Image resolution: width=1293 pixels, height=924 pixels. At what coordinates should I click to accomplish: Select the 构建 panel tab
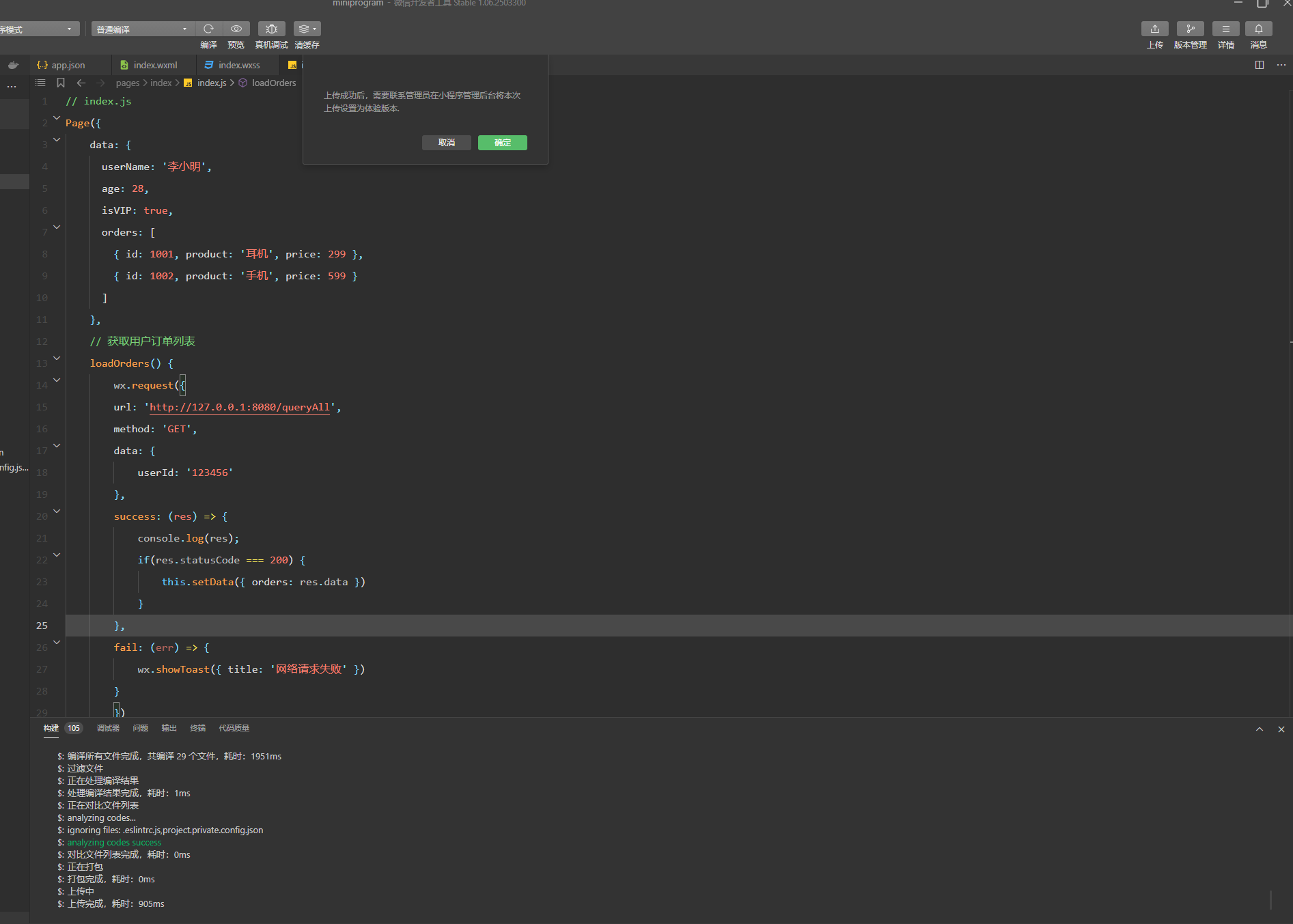point(51,728)
